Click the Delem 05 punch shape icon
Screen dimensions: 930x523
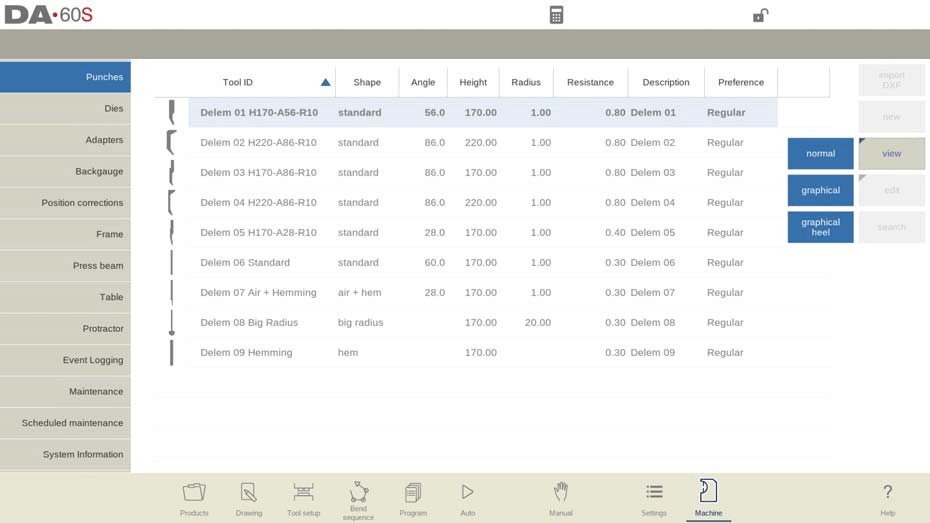(172, 232)
